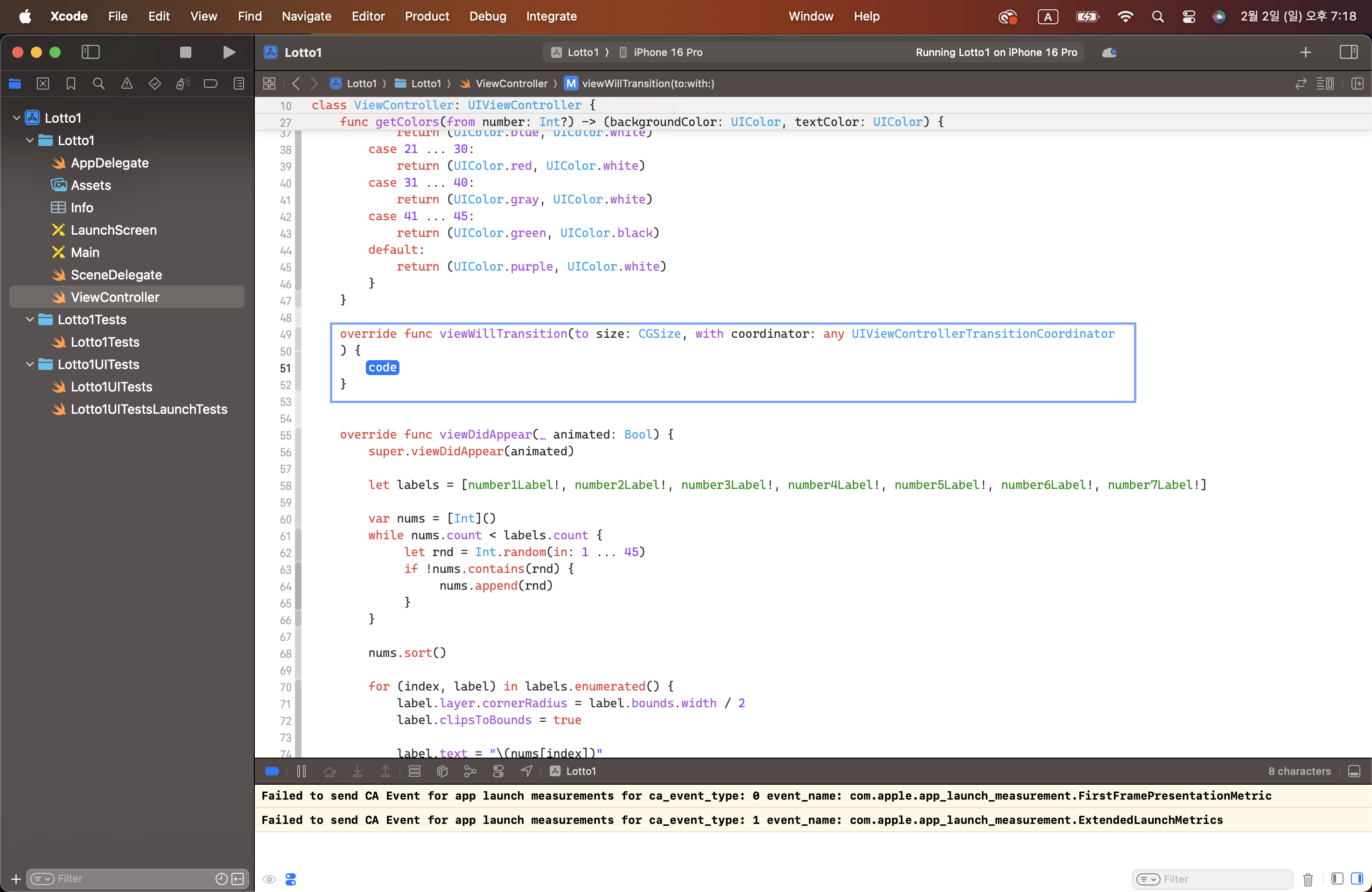The image size is (1372, 892).
Task: Select the iPhone 16 Pro run destination
Action: tap(667, 52)
